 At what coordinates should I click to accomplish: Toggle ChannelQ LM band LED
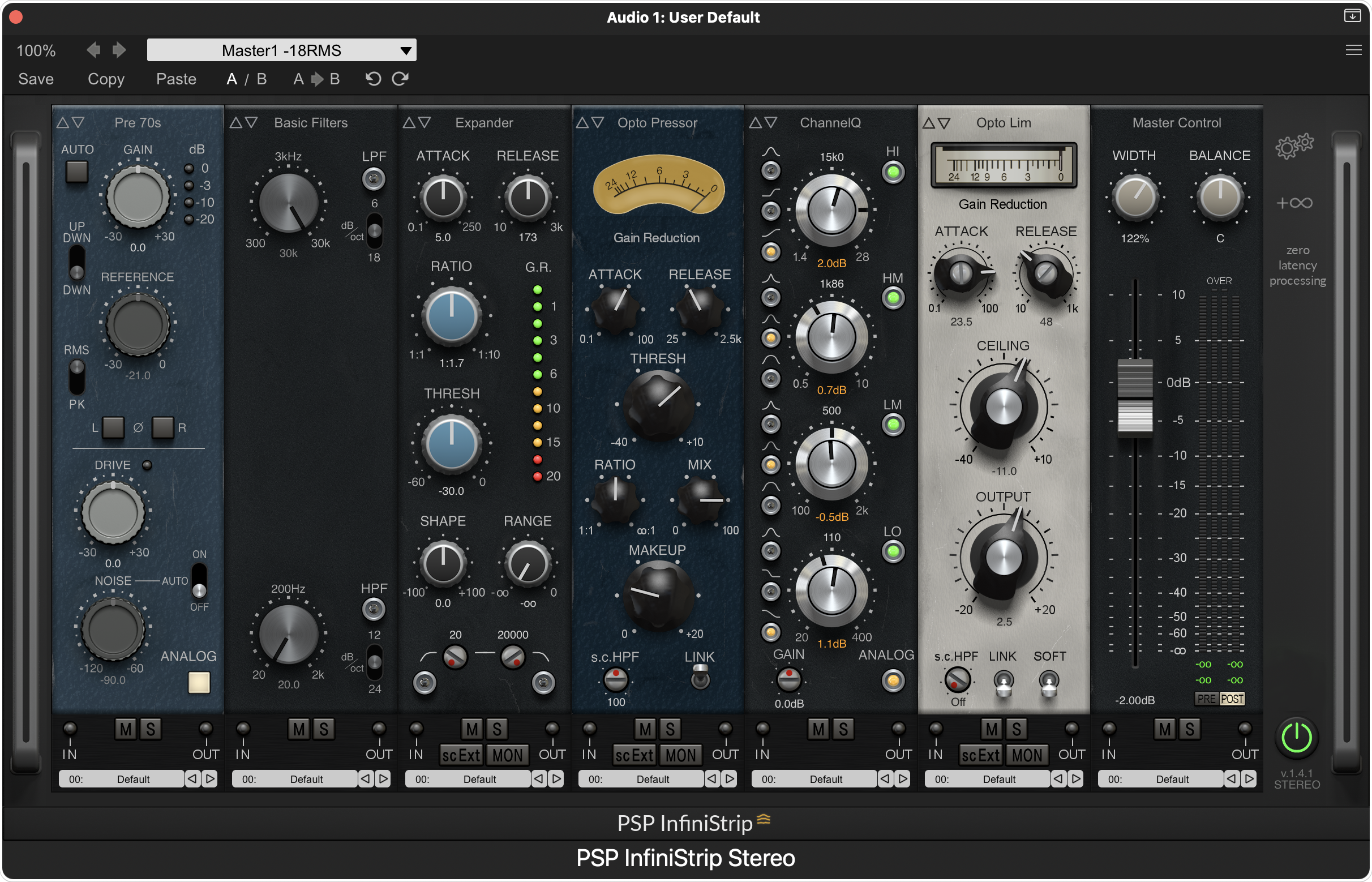(893, 426)
